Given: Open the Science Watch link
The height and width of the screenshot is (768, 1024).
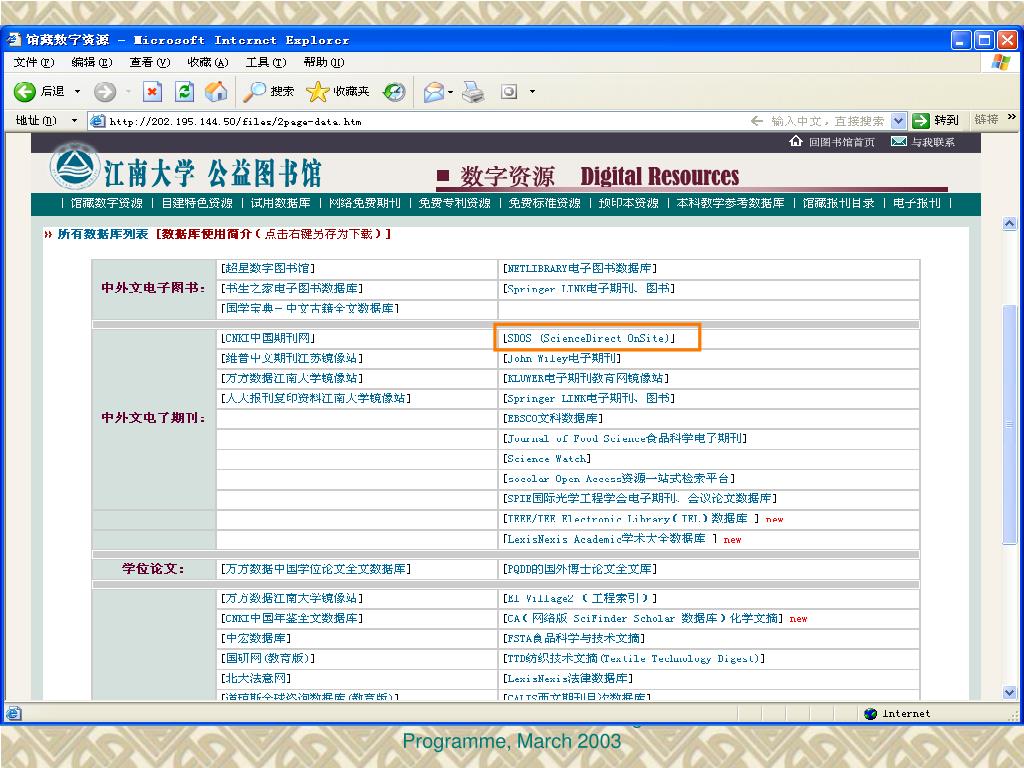Looking at the screenshot, I should 547,459.
